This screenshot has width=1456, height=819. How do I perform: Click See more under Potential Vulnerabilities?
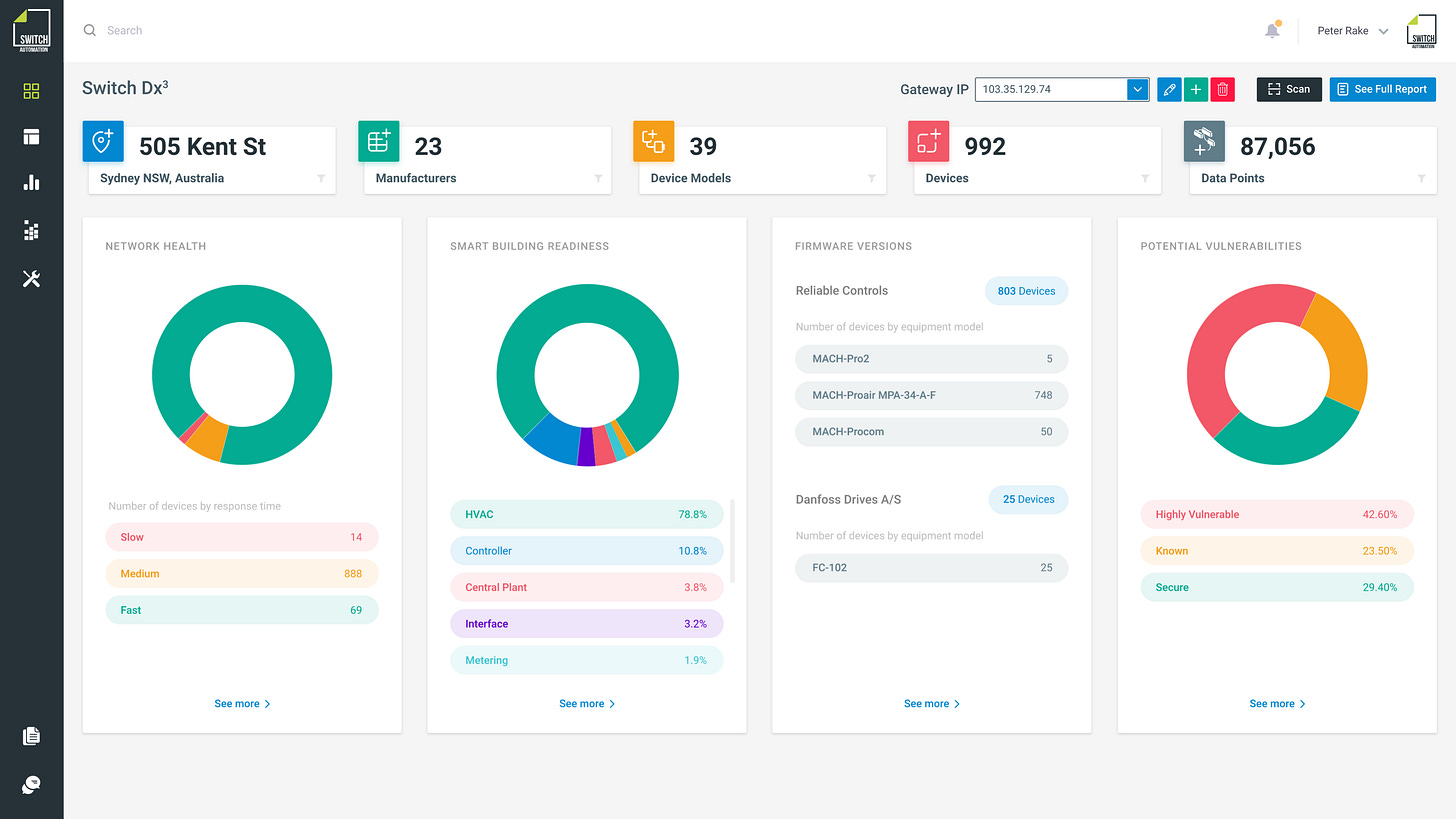1277,704
